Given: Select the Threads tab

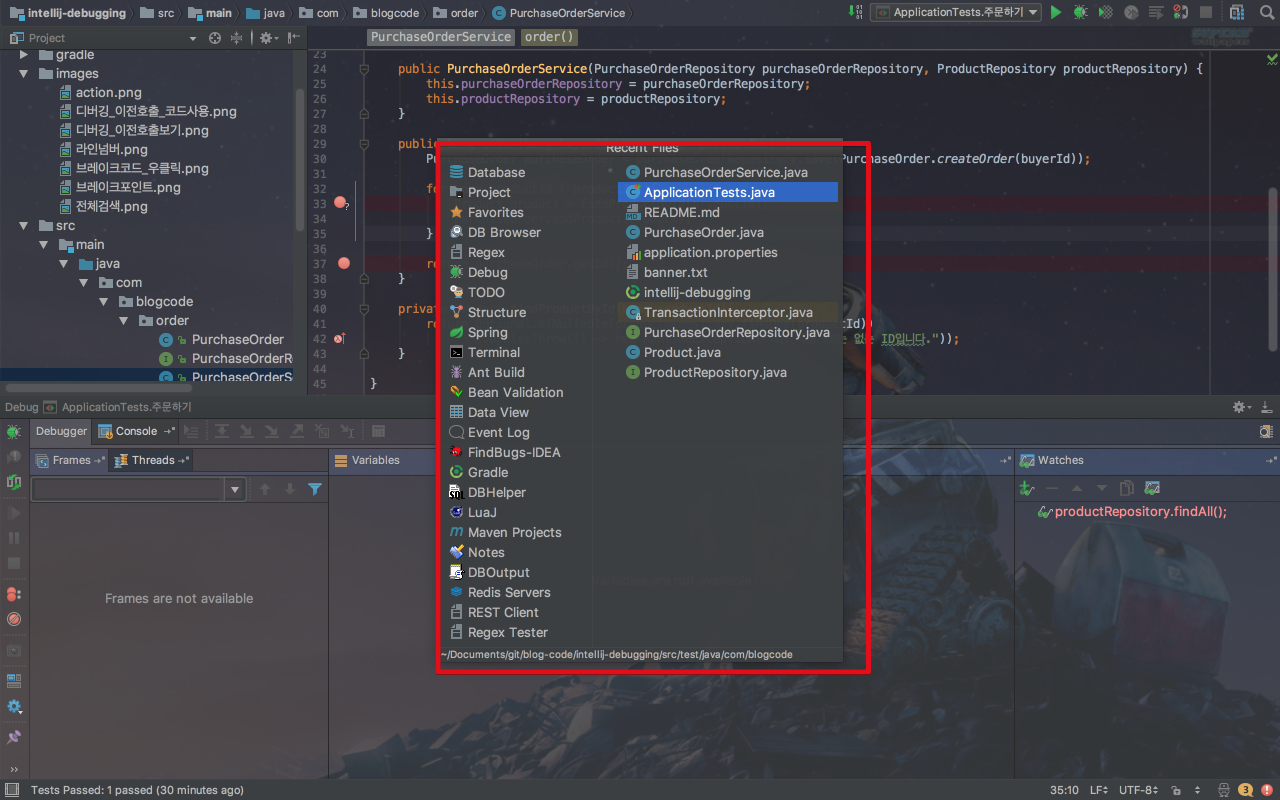Looking at the screenshot, I should point(152,460).
